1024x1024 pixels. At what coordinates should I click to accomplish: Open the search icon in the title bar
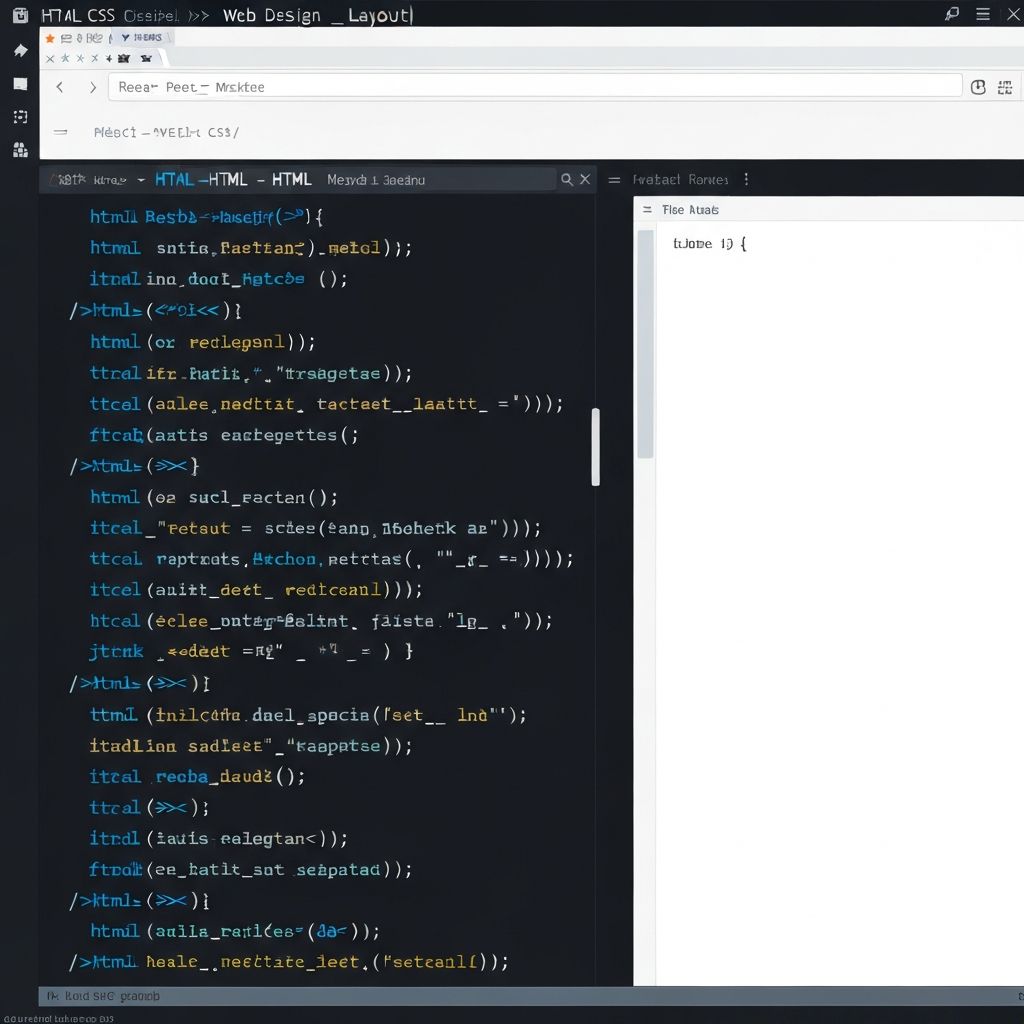pyautogui.click(x=950, y=14)
